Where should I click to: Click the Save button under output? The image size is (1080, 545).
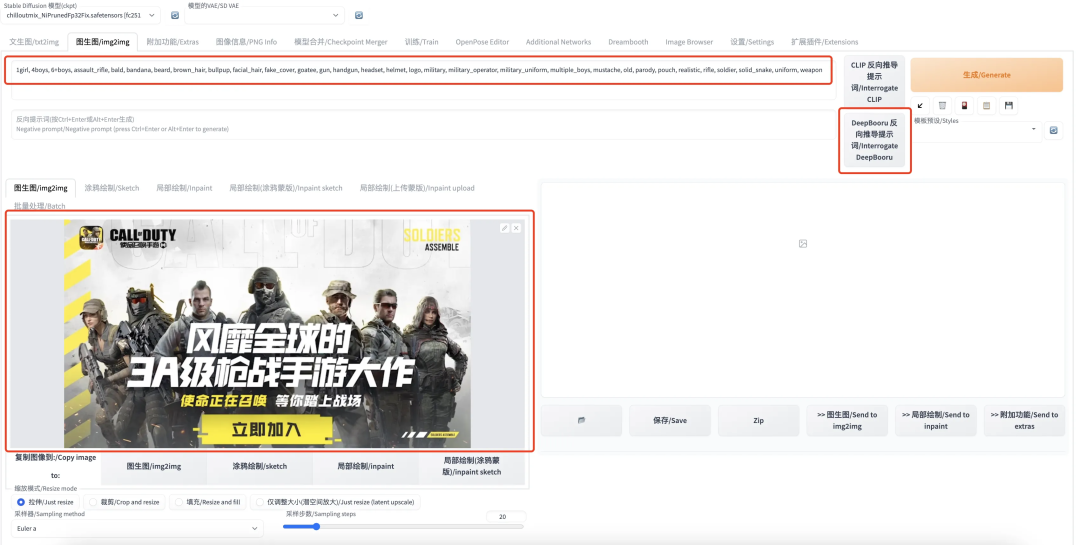(x=669, y=420)
